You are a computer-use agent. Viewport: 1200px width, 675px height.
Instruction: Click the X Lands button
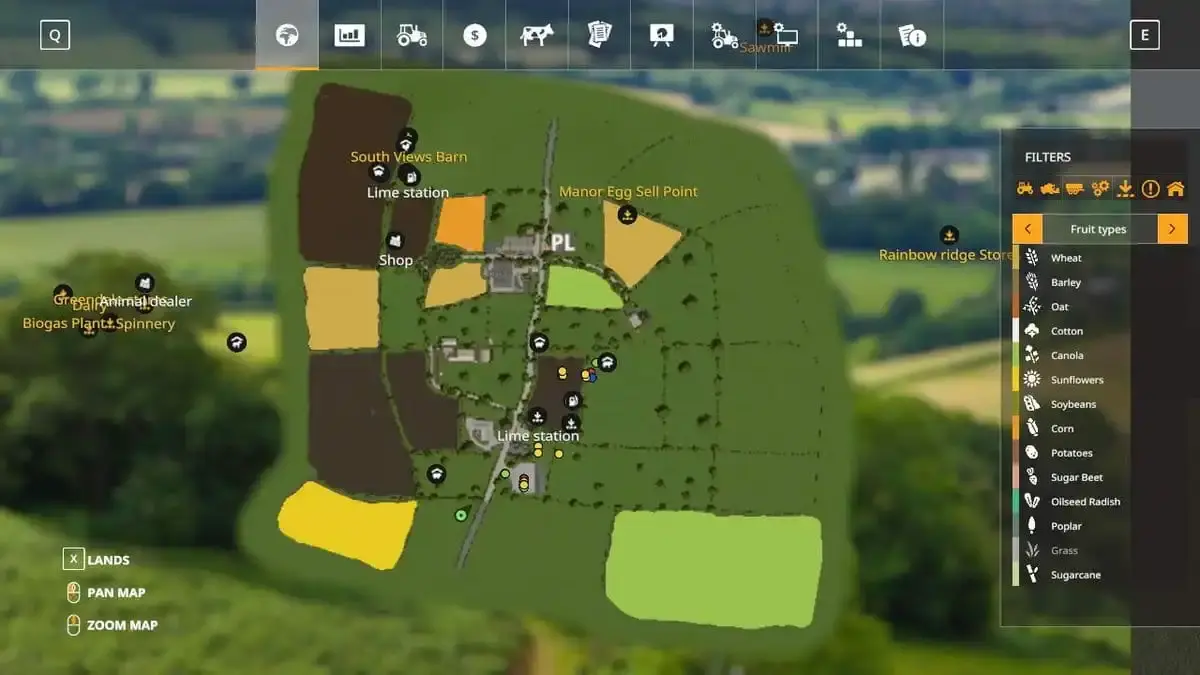pyautogui.click(x=73, y=560)
